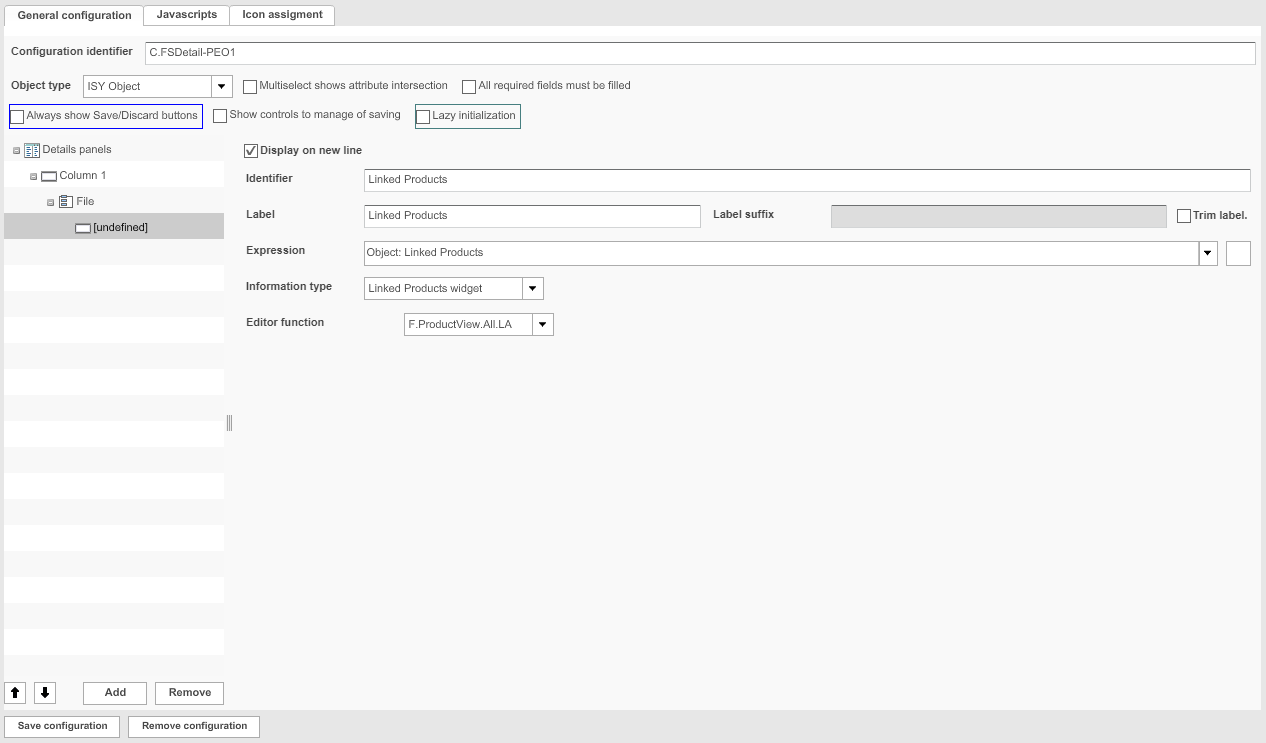Image resolution: width=1266 pixels, height=743 pixels.
Task: Collapse the Details panels tree node
Action: pyautogui.click(x=15, y=149)
